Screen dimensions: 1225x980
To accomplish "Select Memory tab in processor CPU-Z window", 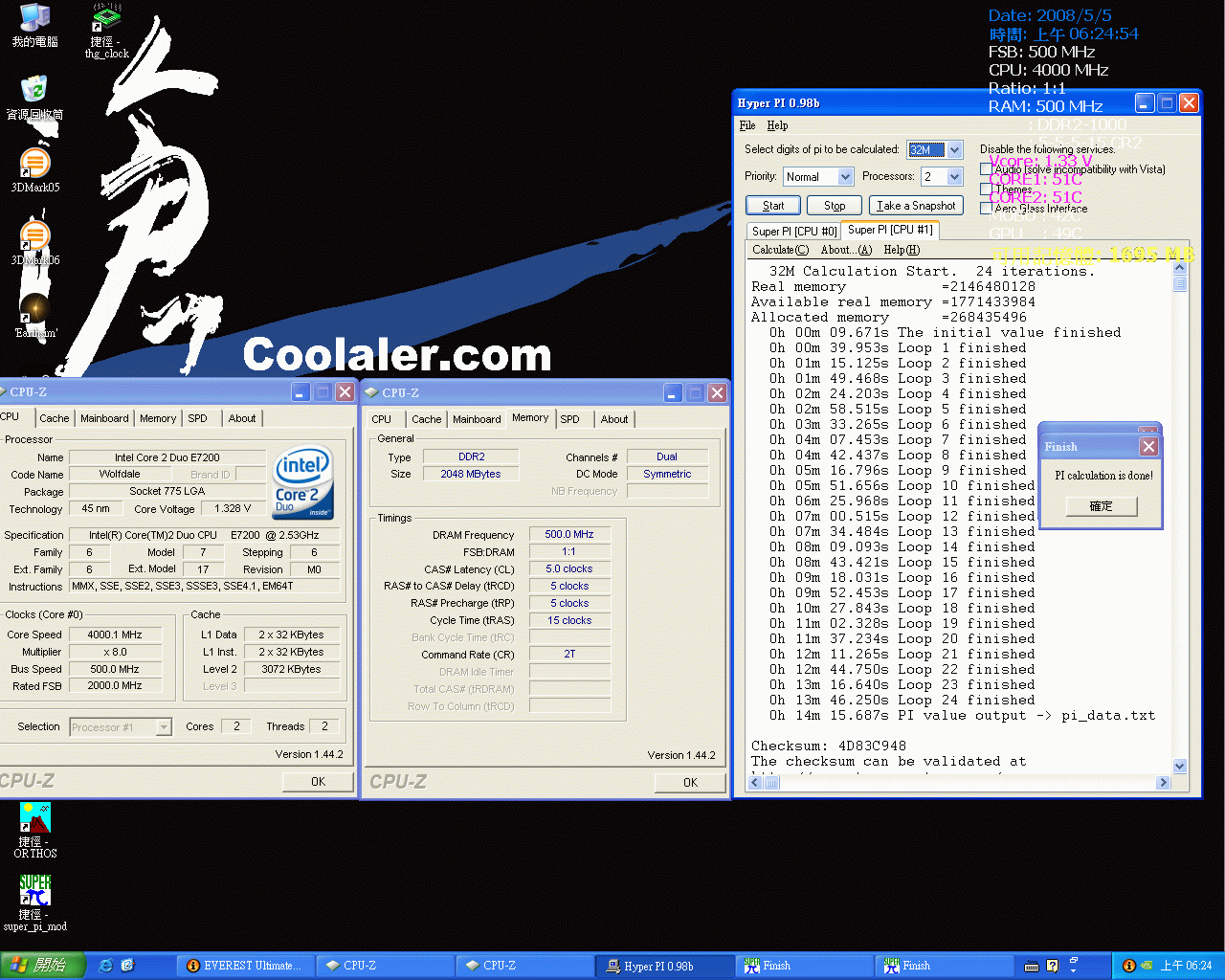I will pos(158,418).
